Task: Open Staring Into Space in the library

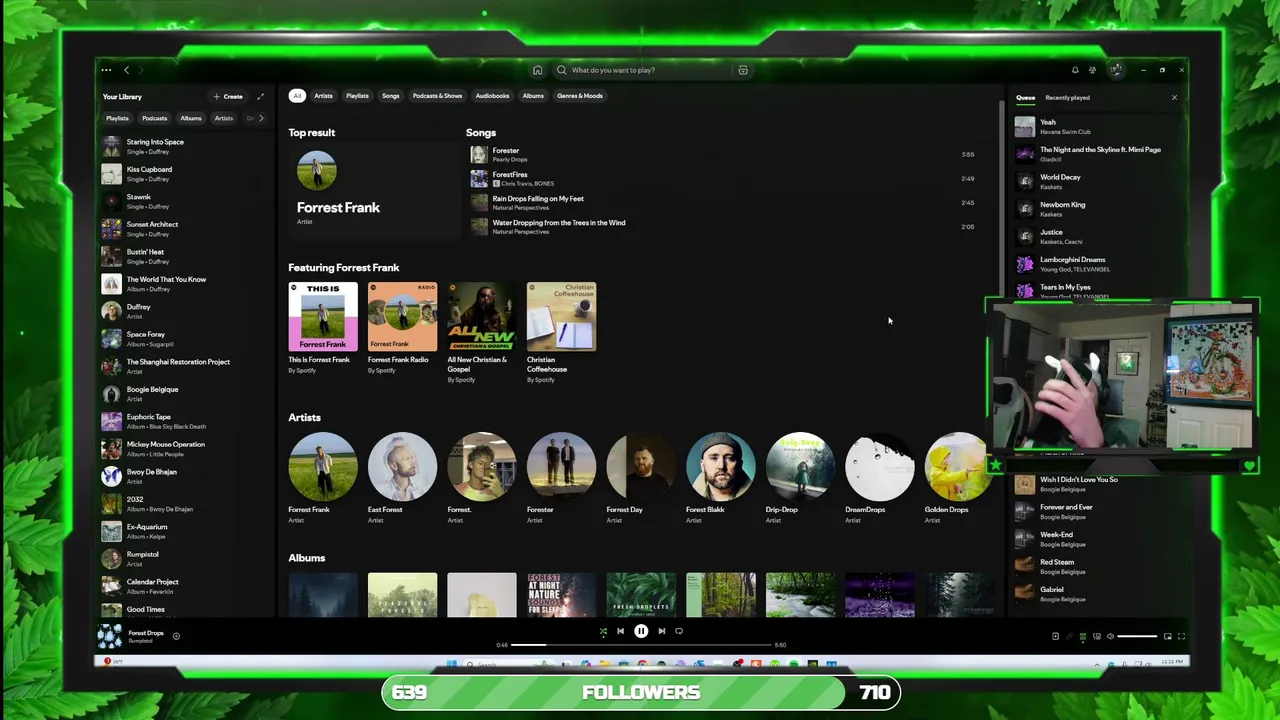Action: point(185,146)
